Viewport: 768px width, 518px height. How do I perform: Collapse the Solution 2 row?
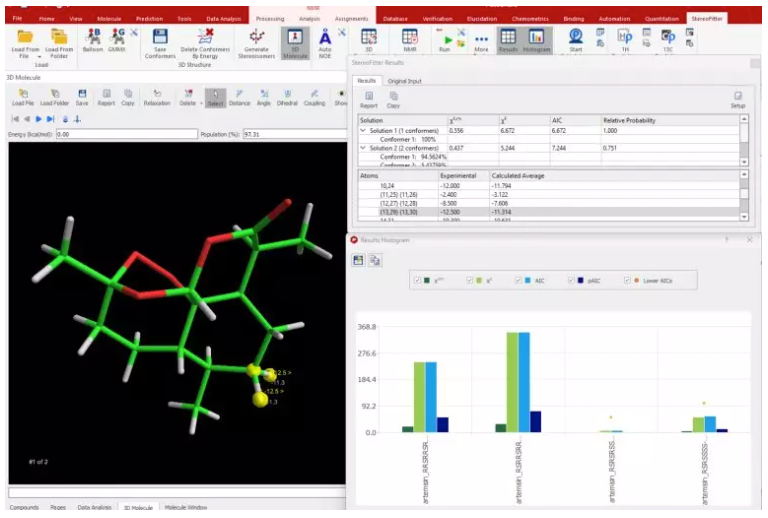[364, 147]
